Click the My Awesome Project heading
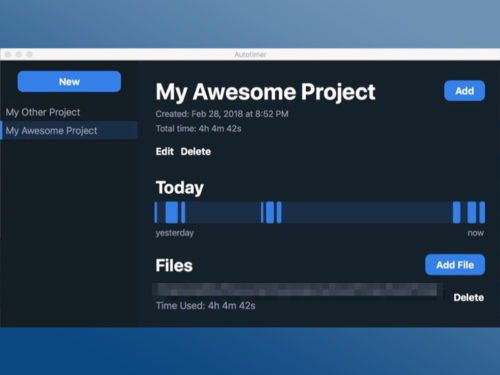This screenshot has width=500, height=375. [266, 92]
